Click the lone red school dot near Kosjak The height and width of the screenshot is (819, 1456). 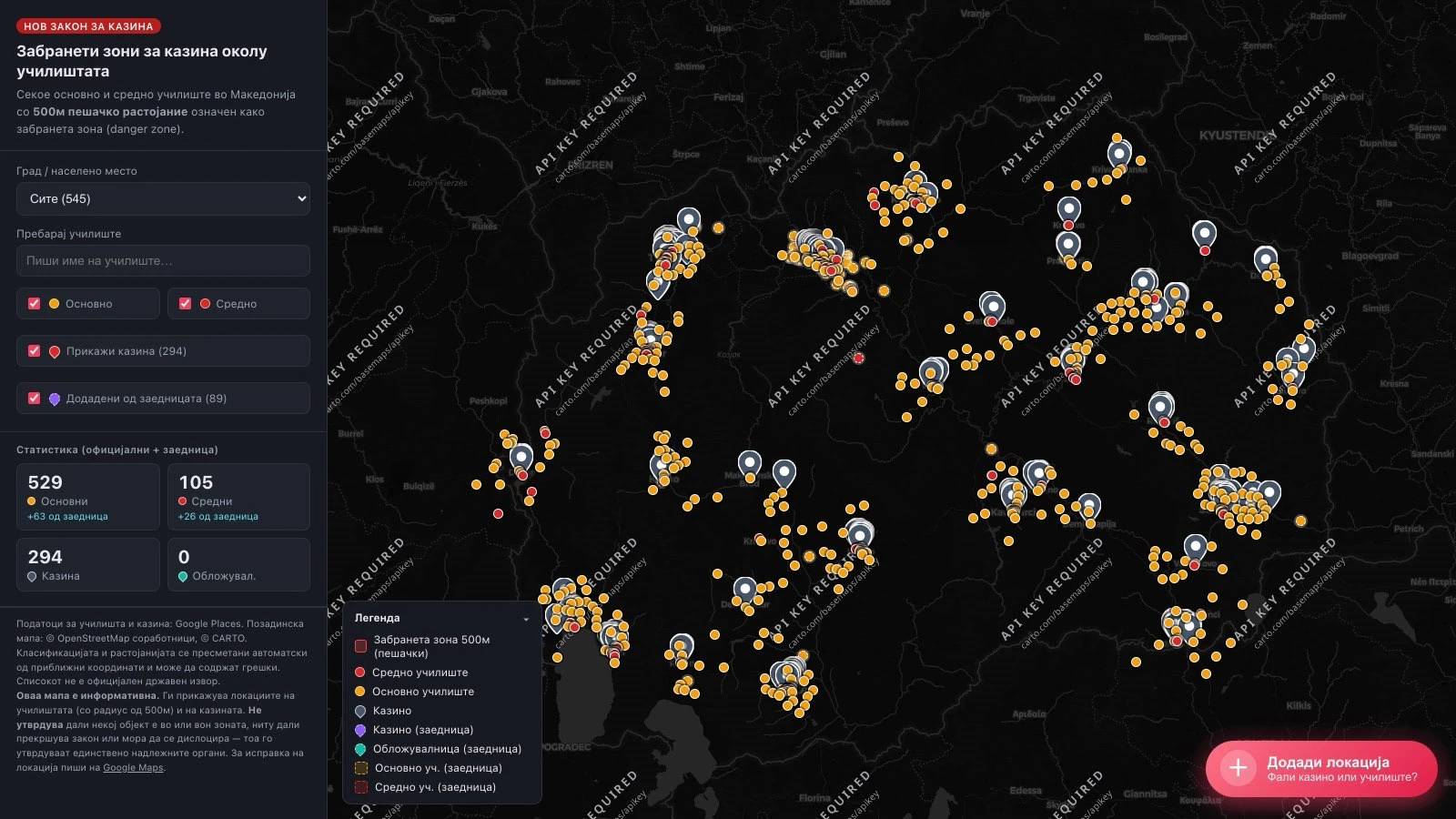[x=858, y=358]
